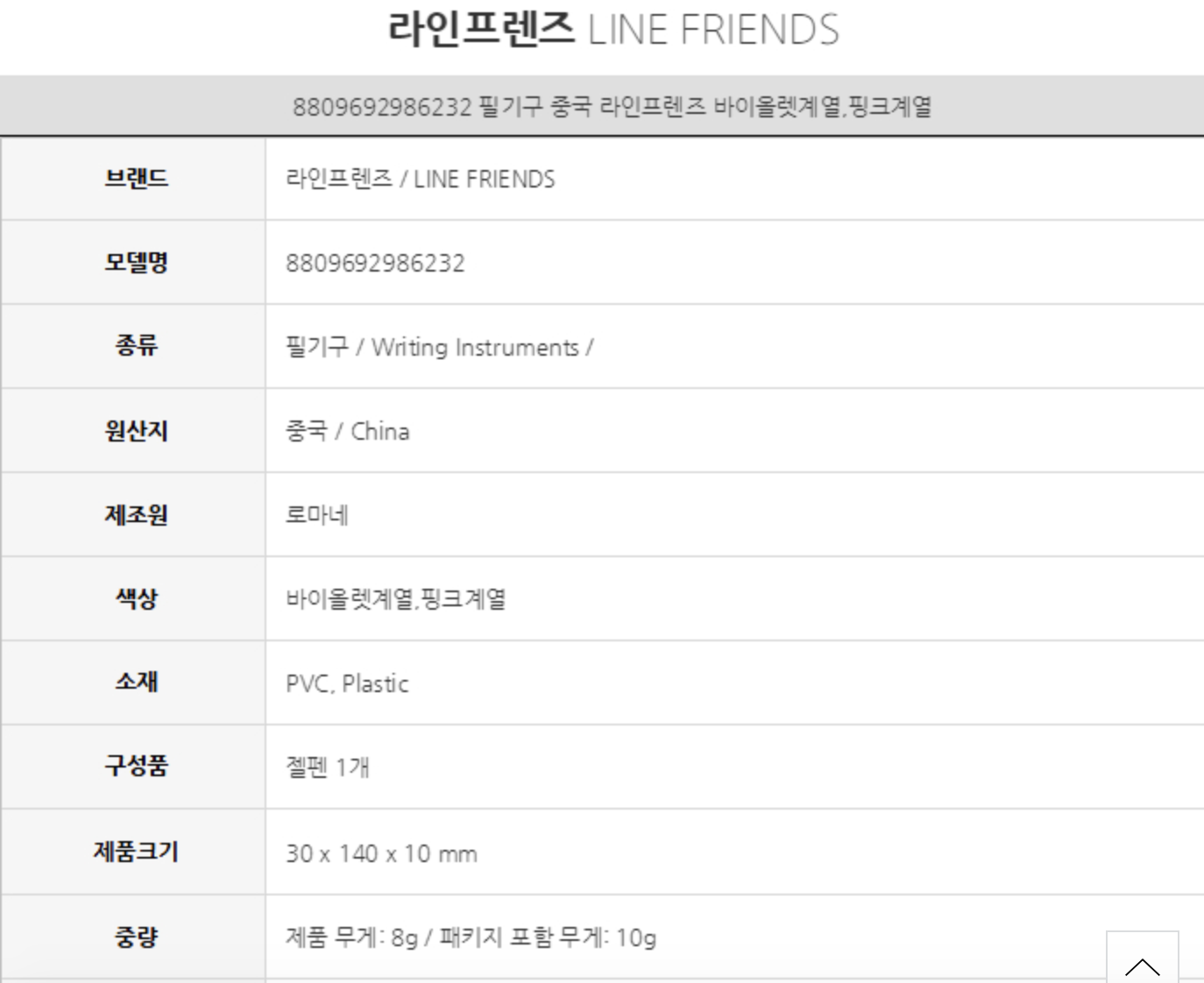The height and width of the screenshot is (983, 1204).
Task: Click the 바이올렛계열,핑크계열 value in the 색상 row
Action: point(396,599)
